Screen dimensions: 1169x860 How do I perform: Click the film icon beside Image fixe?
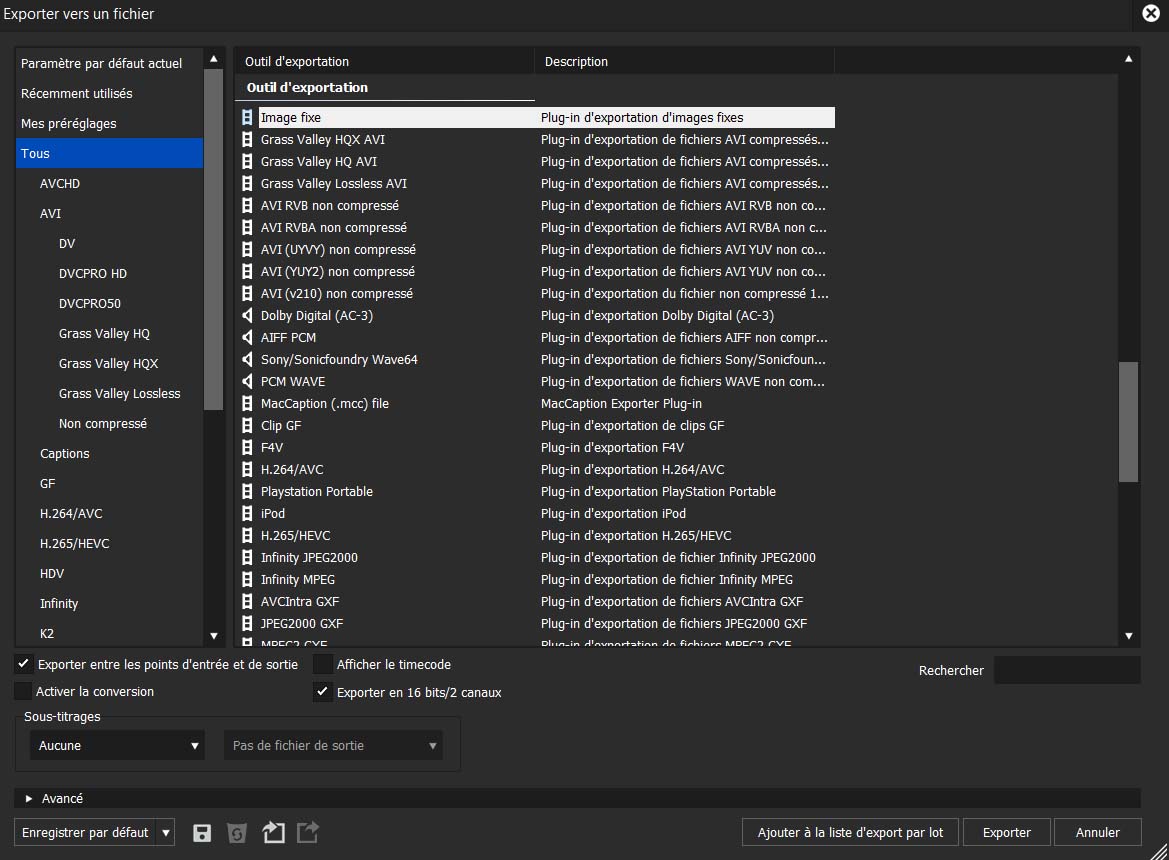point(248,117)
